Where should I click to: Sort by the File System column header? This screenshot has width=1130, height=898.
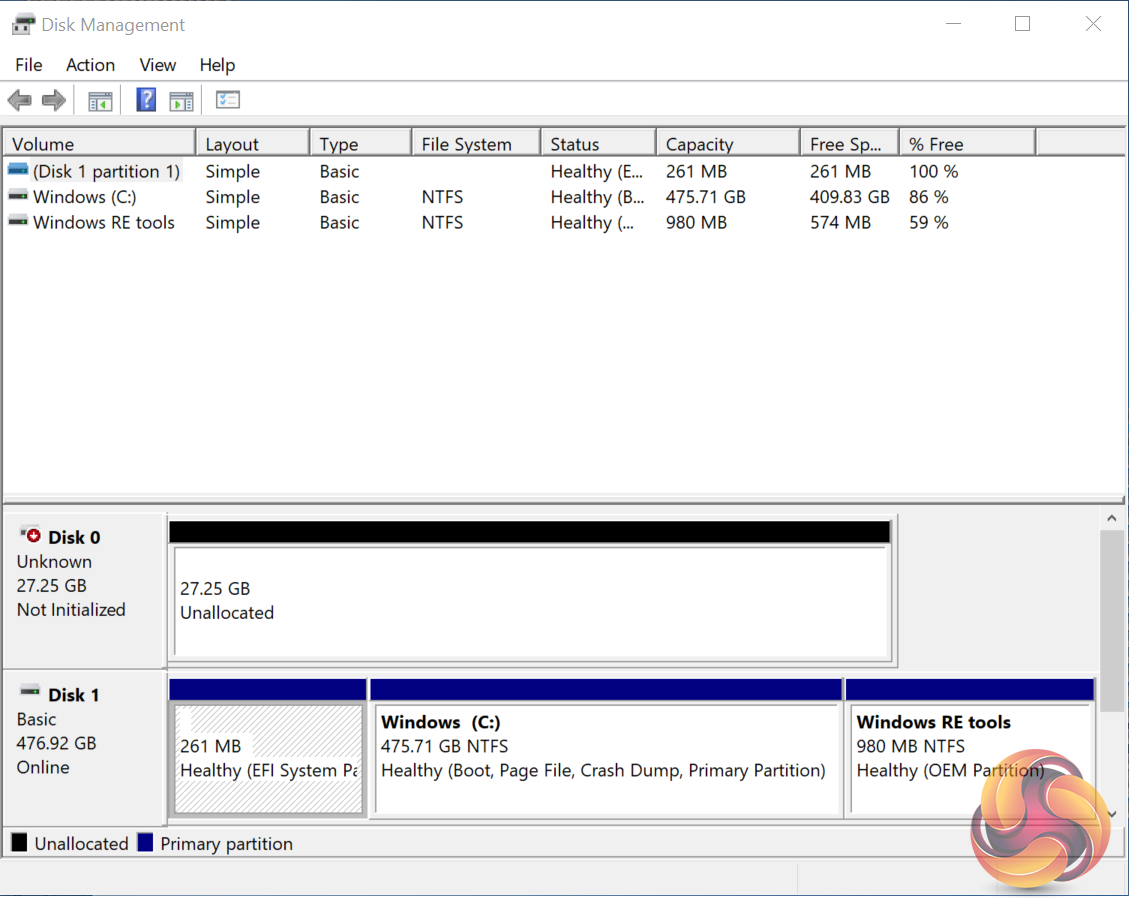tap(476, 143)
